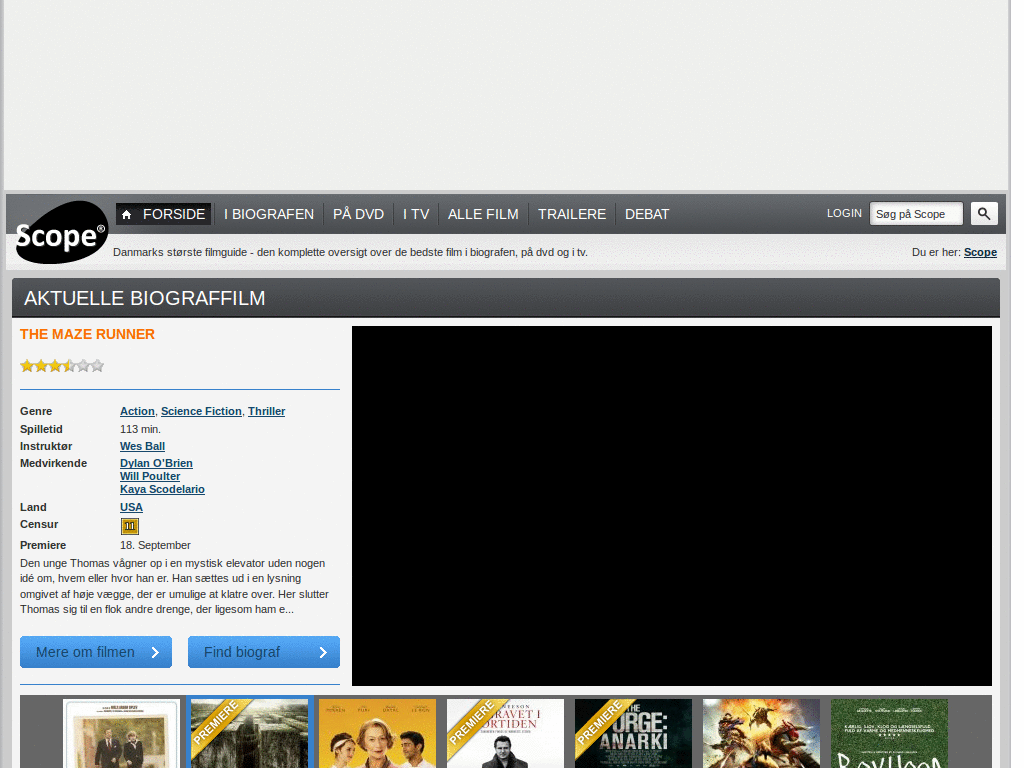This screenshot has width=1024, height=768.
Task: Focus the Søg på Scope search field
Action: click(916, 214)
